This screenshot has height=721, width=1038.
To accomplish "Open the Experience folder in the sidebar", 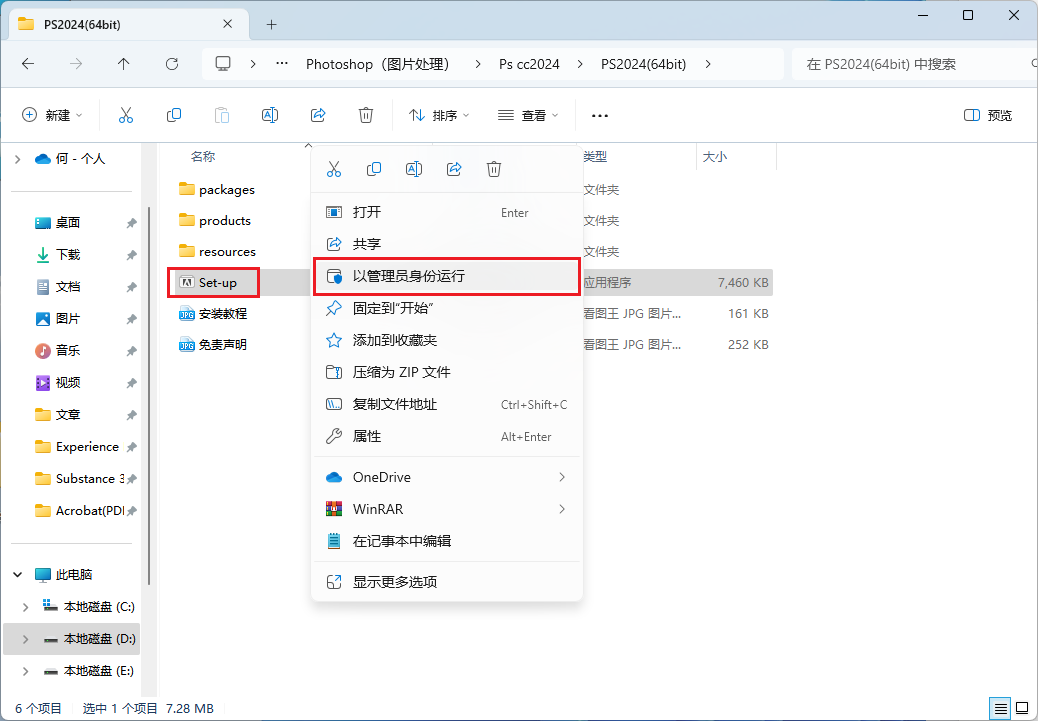I will tap(75, 447).
